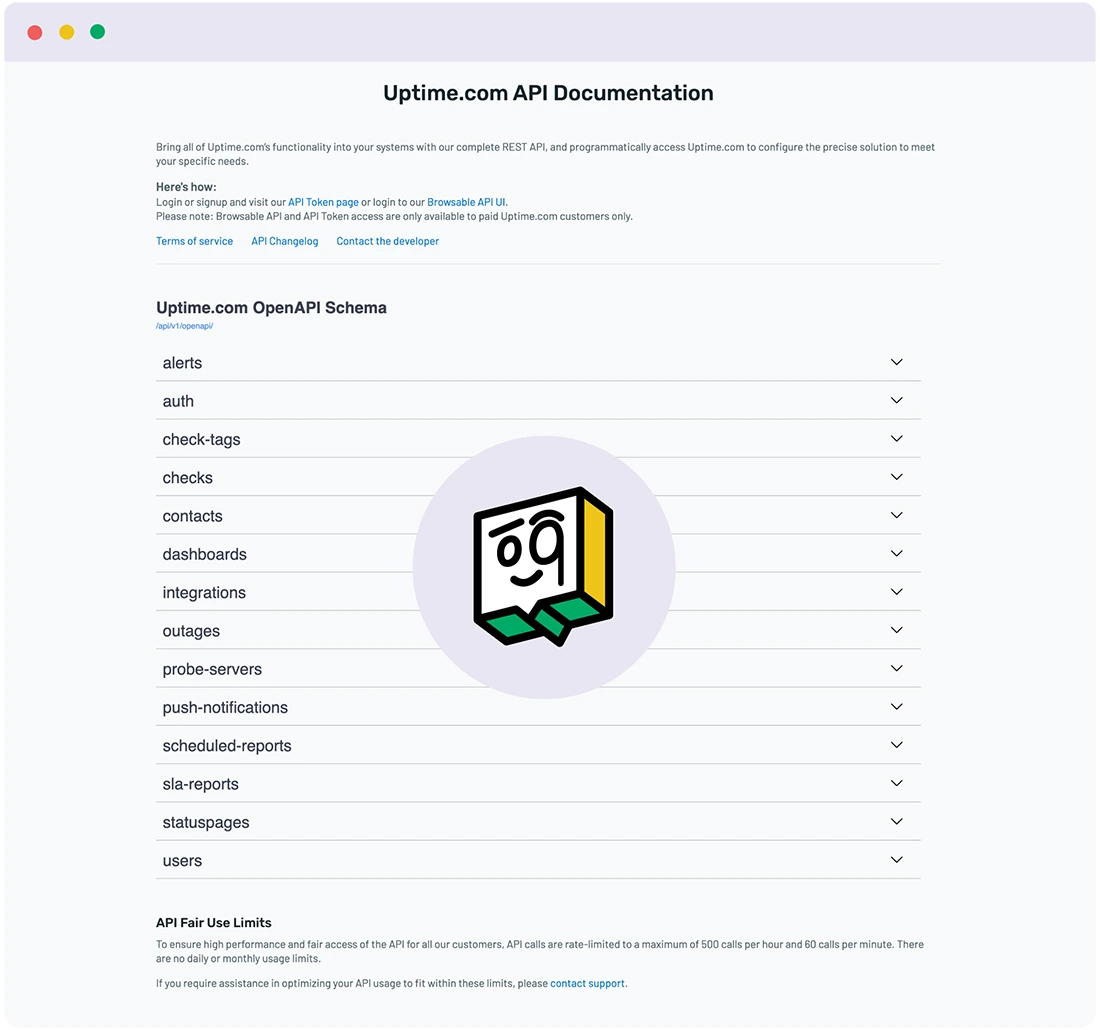
Task: Click the scheduled-reports chevron icon
Action: coord(896,744)
